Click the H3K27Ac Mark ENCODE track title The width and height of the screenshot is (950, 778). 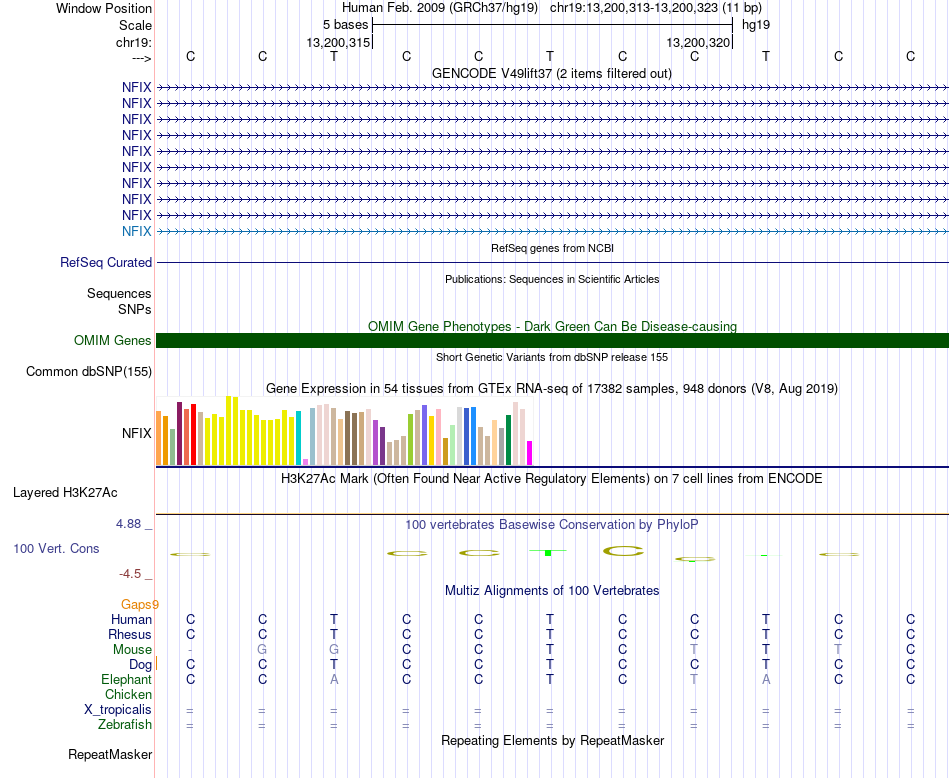pyautogui.click(x=552, y=479)
